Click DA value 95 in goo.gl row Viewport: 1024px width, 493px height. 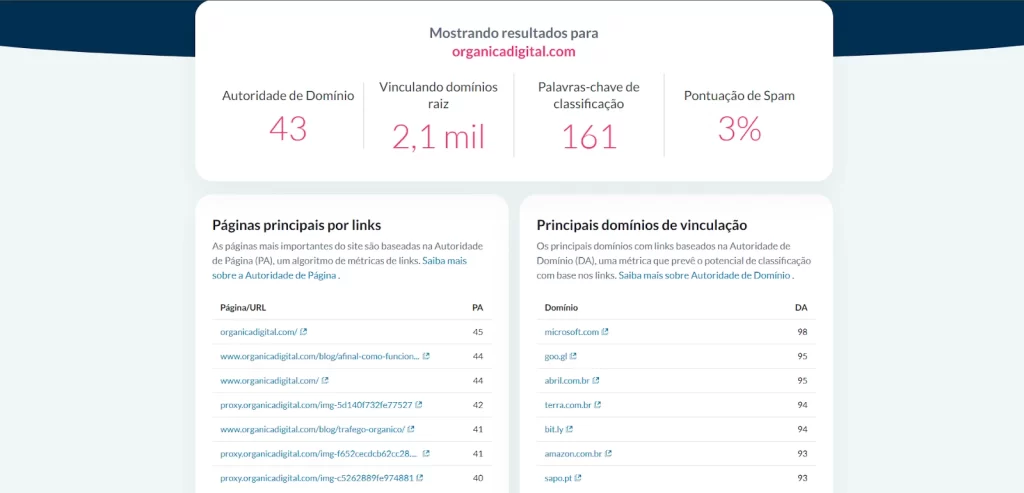tap(802, 356)
